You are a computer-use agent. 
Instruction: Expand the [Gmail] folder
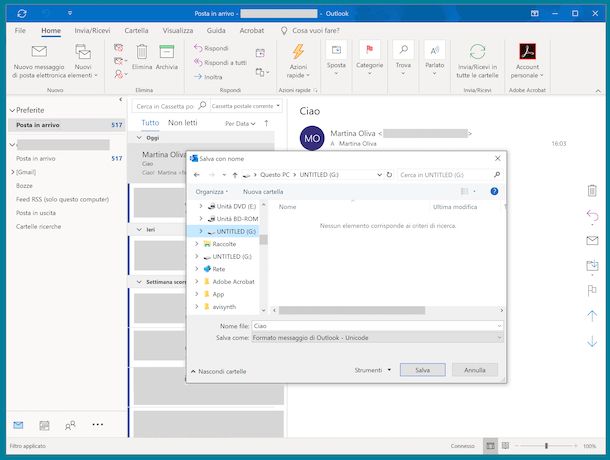pos(13,172)
